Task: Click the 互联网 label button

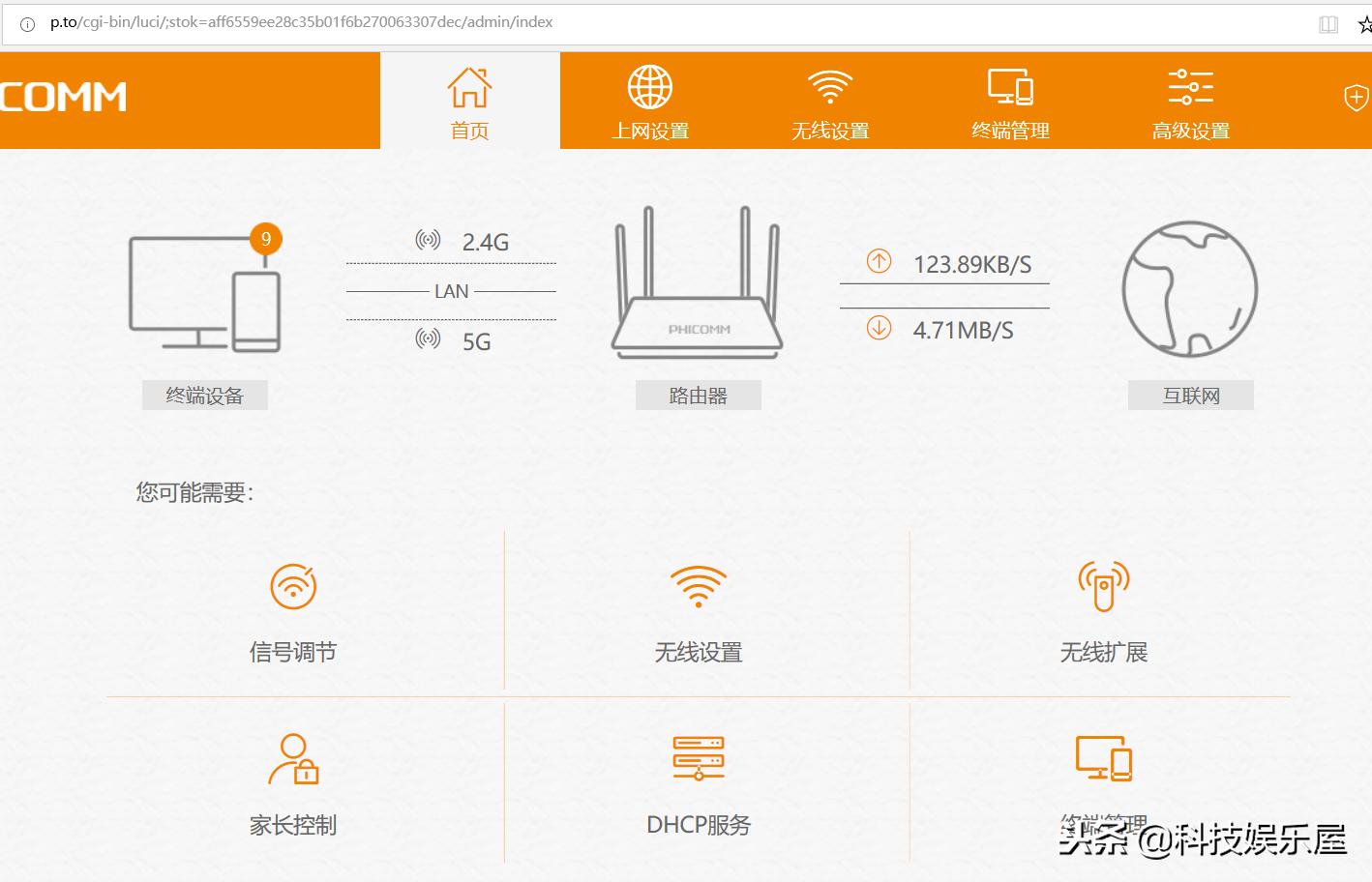Action: click(1190, 395)
